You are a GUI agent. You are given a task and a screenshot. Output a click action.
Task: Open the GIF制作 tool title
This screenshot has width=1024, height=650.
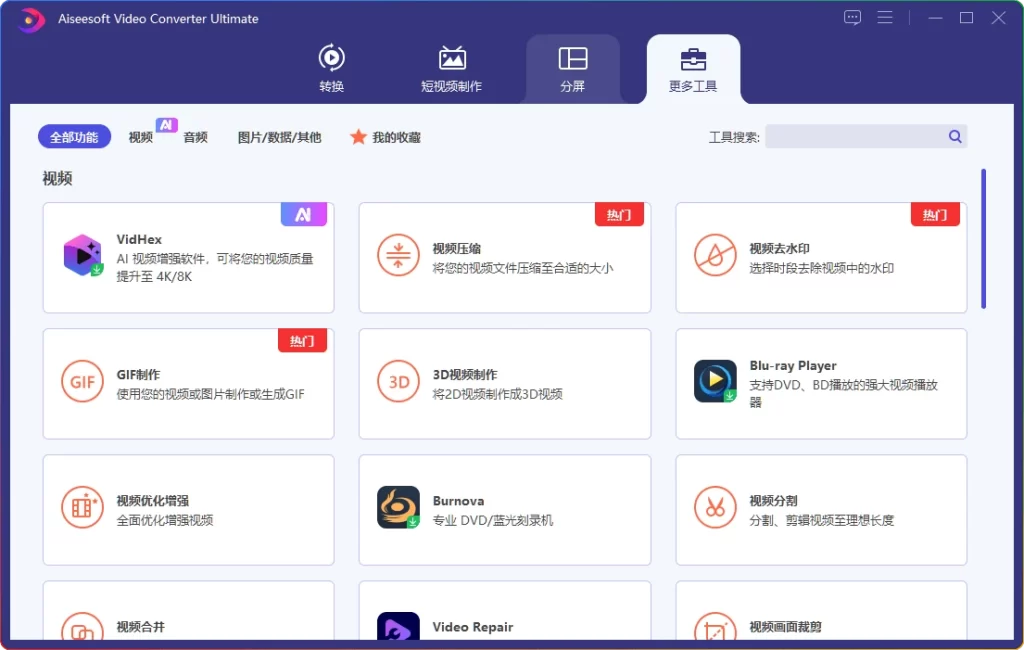tap(138, 374)
